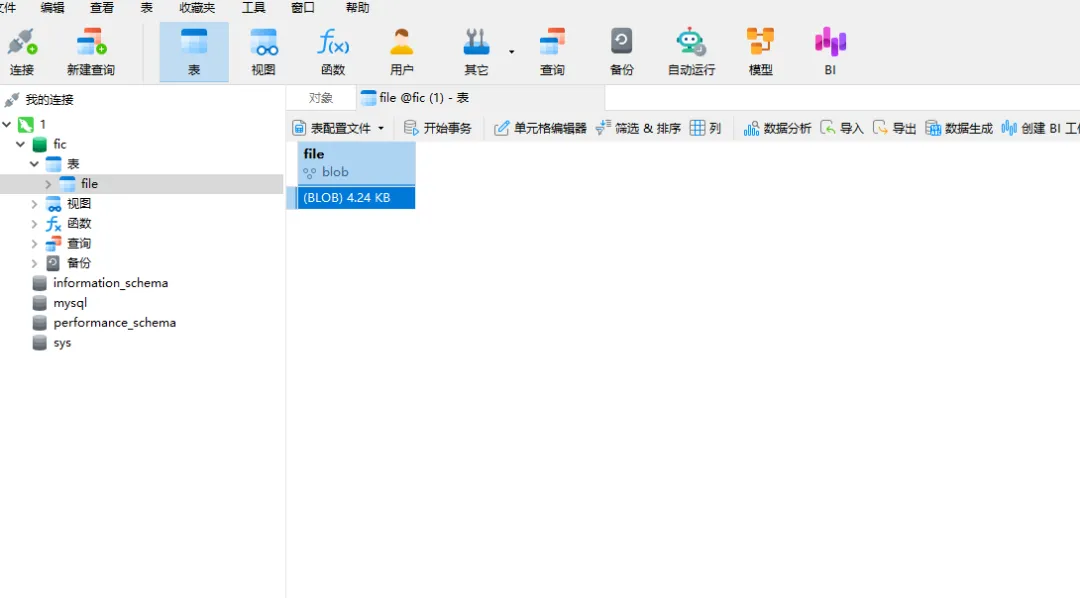
Task: Open the Table (表) menu
Action: pos(147,8)
